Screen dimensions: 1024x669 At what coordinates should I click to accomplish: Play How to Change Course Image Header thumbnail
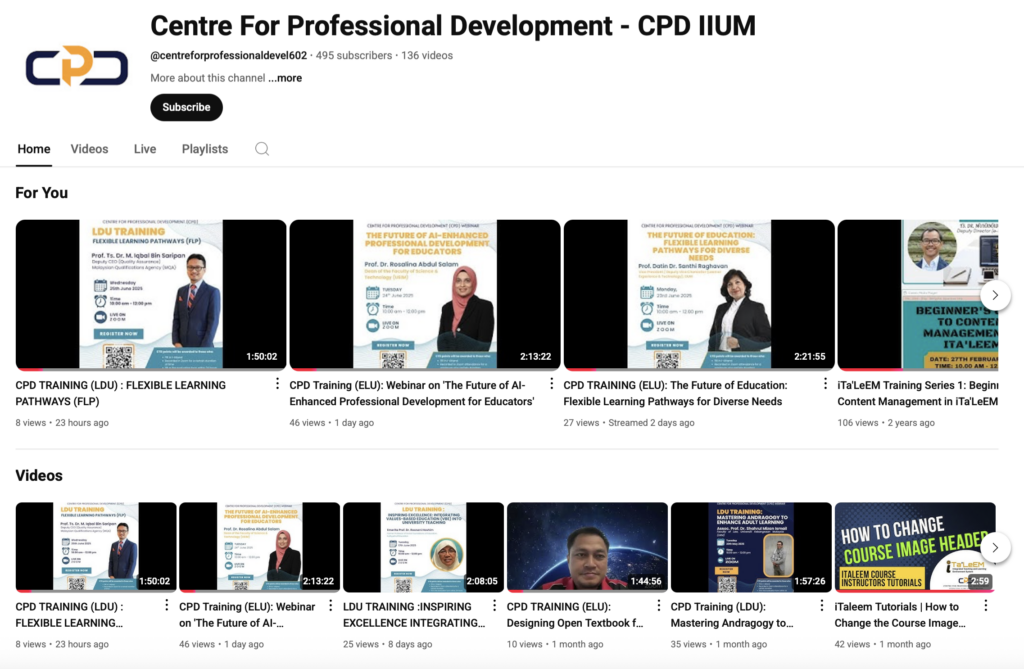pyautogui.click(x=915, y=547)
